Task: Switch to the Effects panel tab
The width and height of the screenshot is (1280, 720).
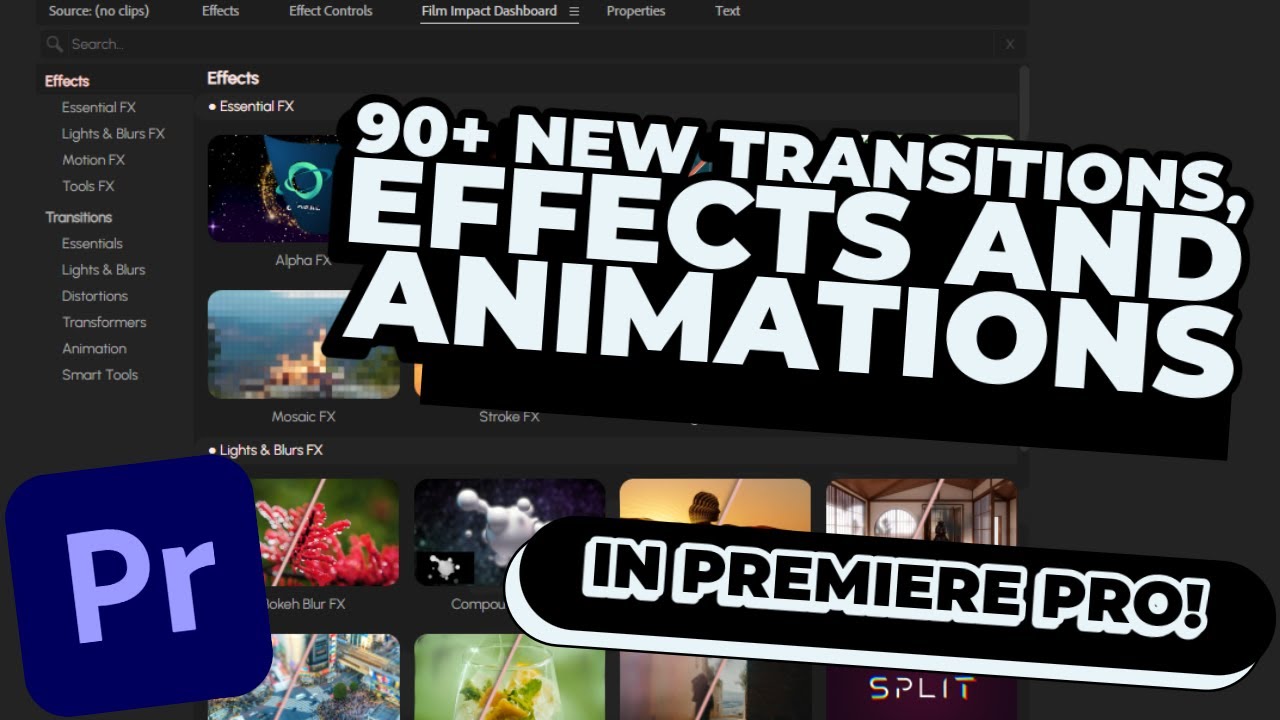Action: click(x=220, y=11)
